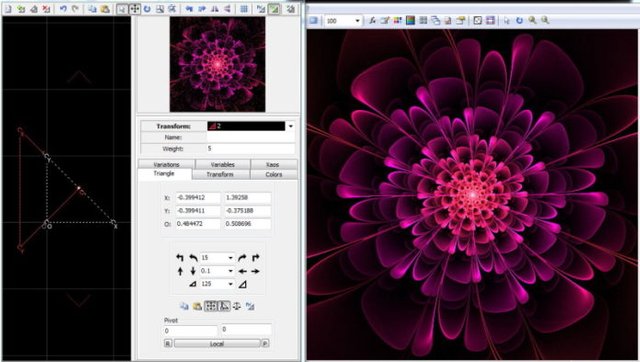Open the rotation angle dropdown showing 15
The image size is (640, 362).
click(230, 258)
